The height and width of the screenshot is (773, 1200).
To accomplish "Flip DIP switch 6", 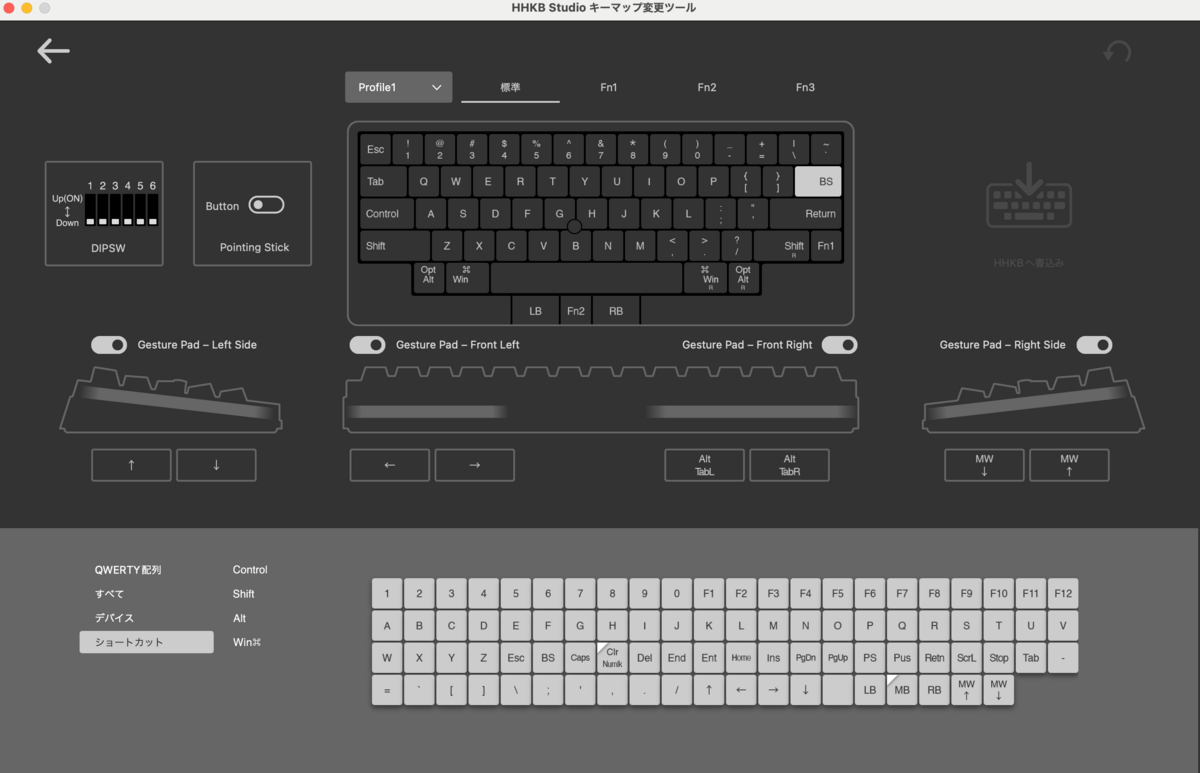I will click(x=153, y=209).
